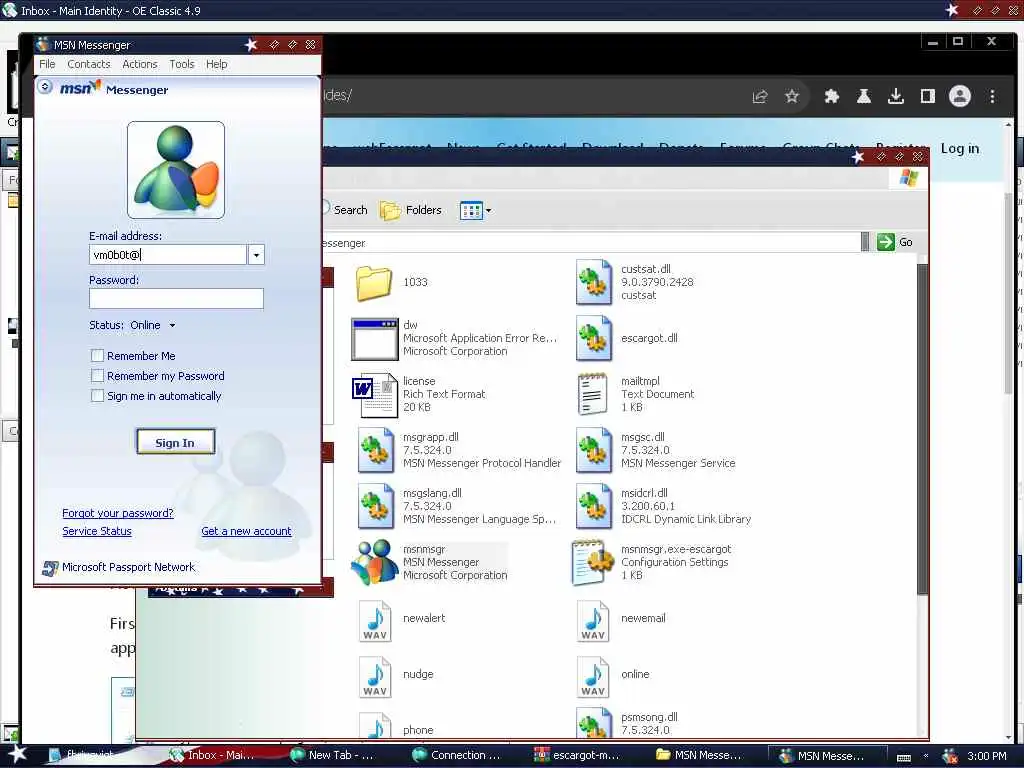Enable the Remember Me checkbox
1024x768 pixels.
pos(97,356)
